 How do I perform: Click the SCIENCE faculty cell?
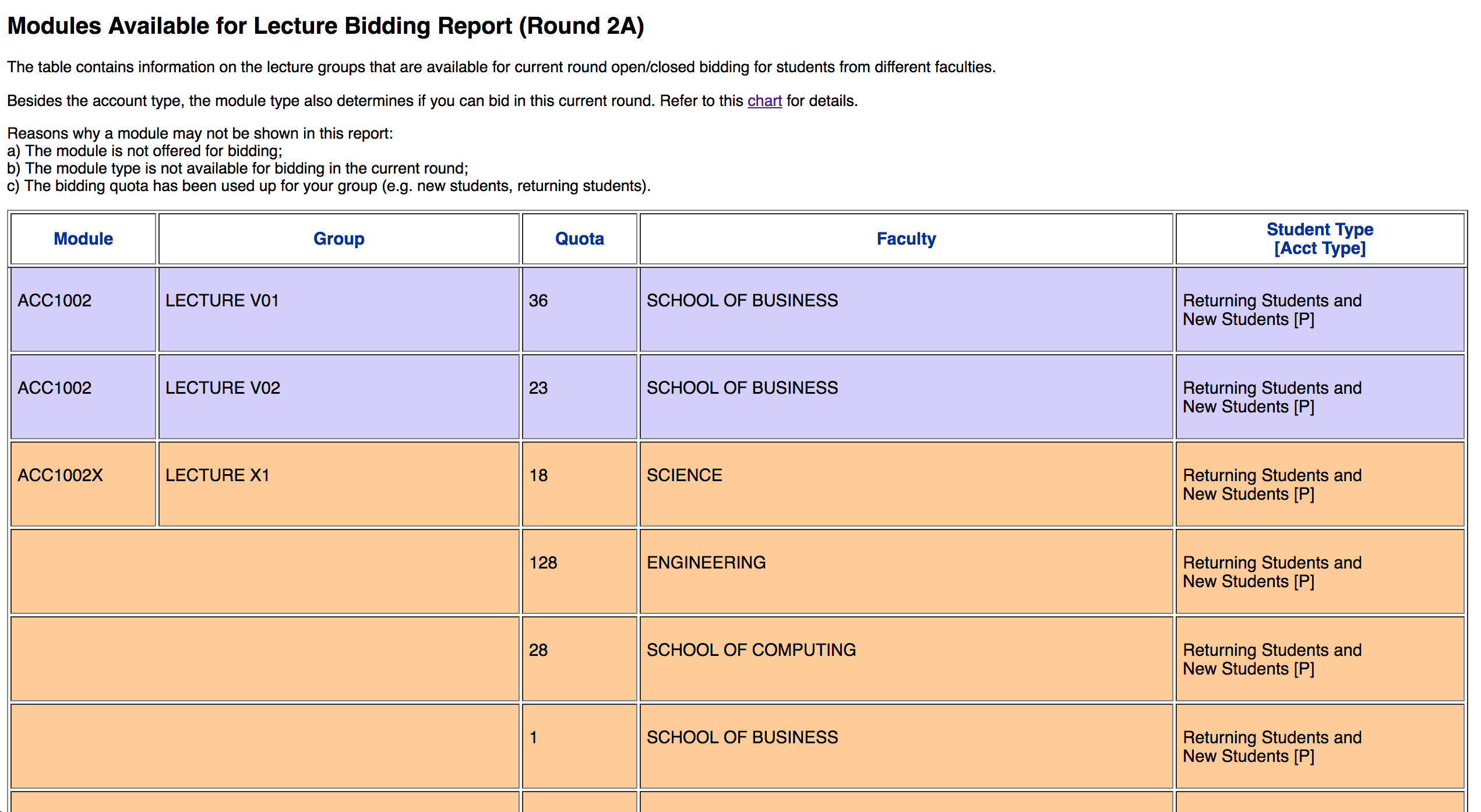click(x=684, y=475)
